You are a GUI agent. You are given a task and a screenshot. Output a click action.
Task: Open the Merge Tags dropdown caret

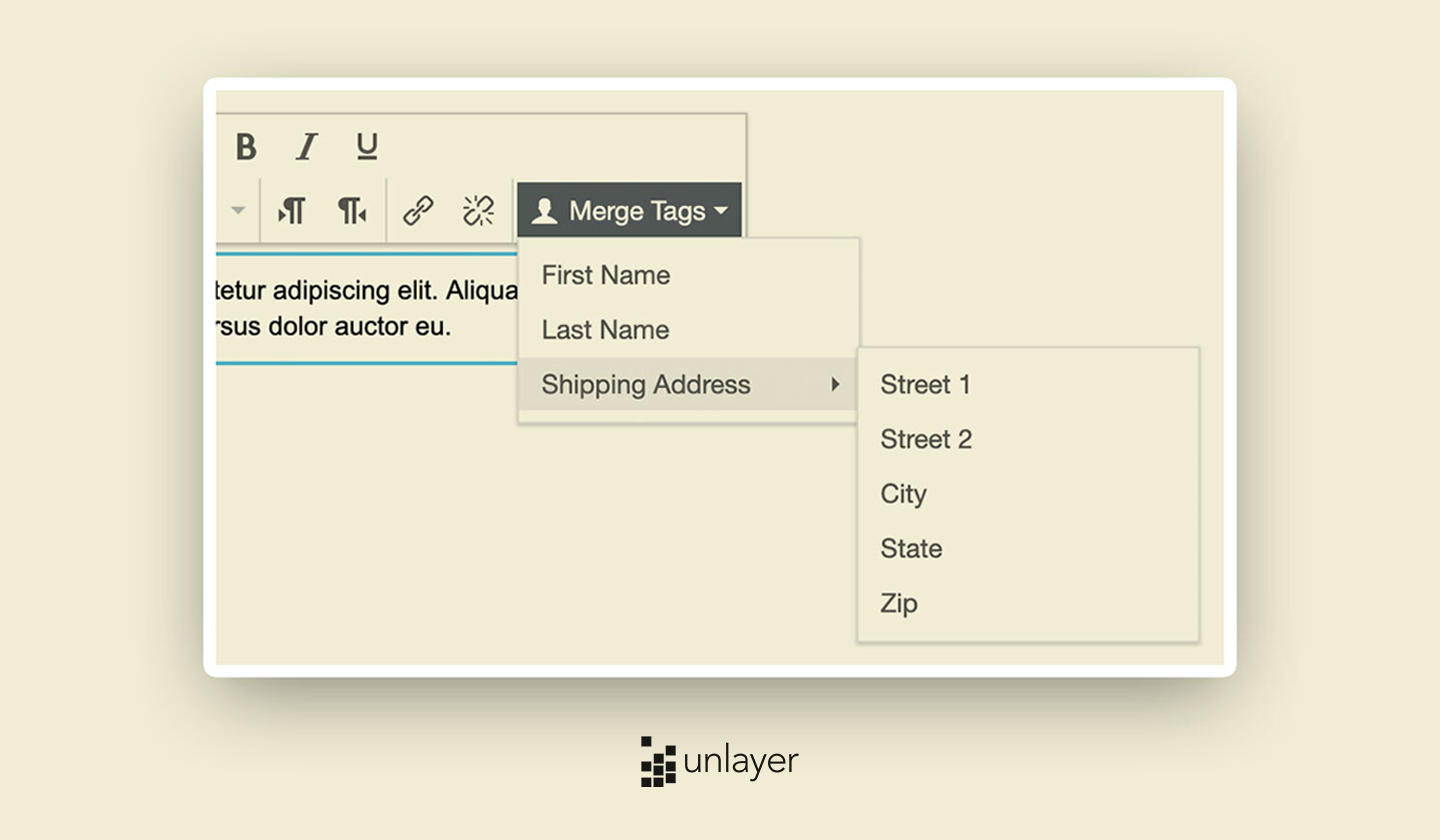[722, 212]
